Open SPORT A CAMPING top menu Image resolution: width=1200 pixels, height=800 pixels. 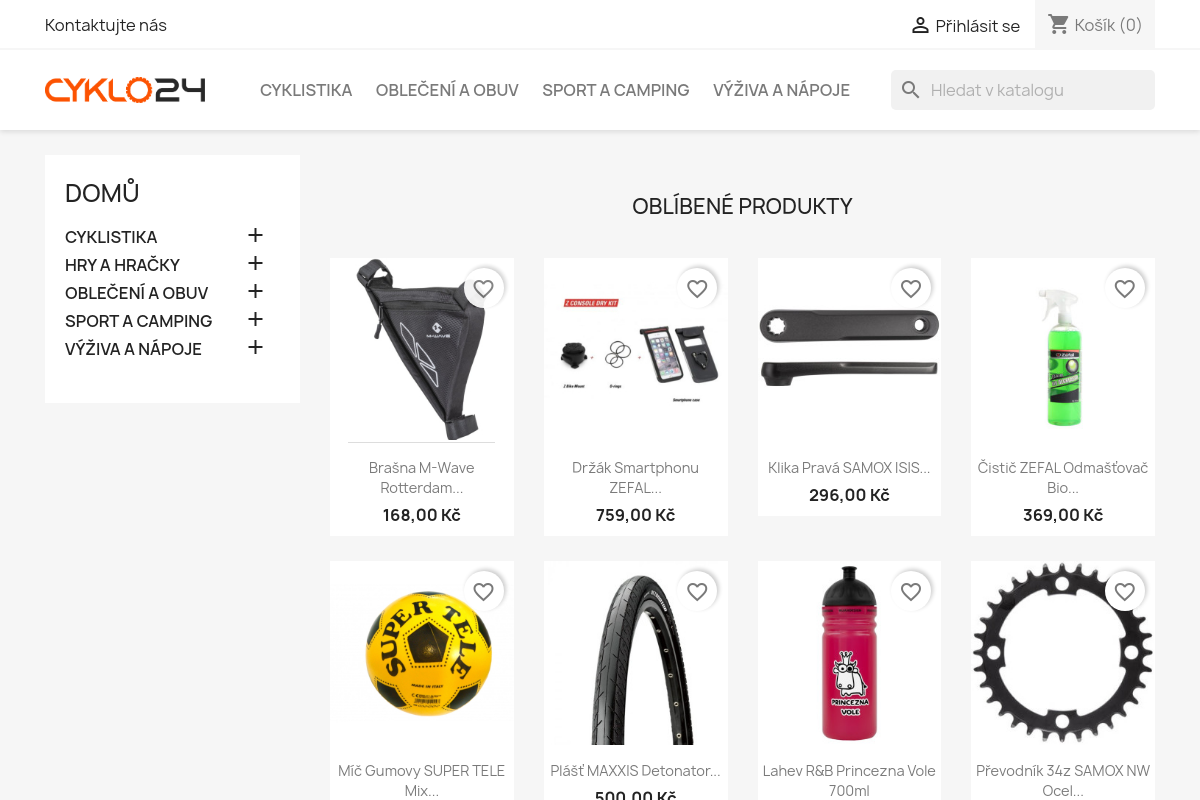point(616,90)
